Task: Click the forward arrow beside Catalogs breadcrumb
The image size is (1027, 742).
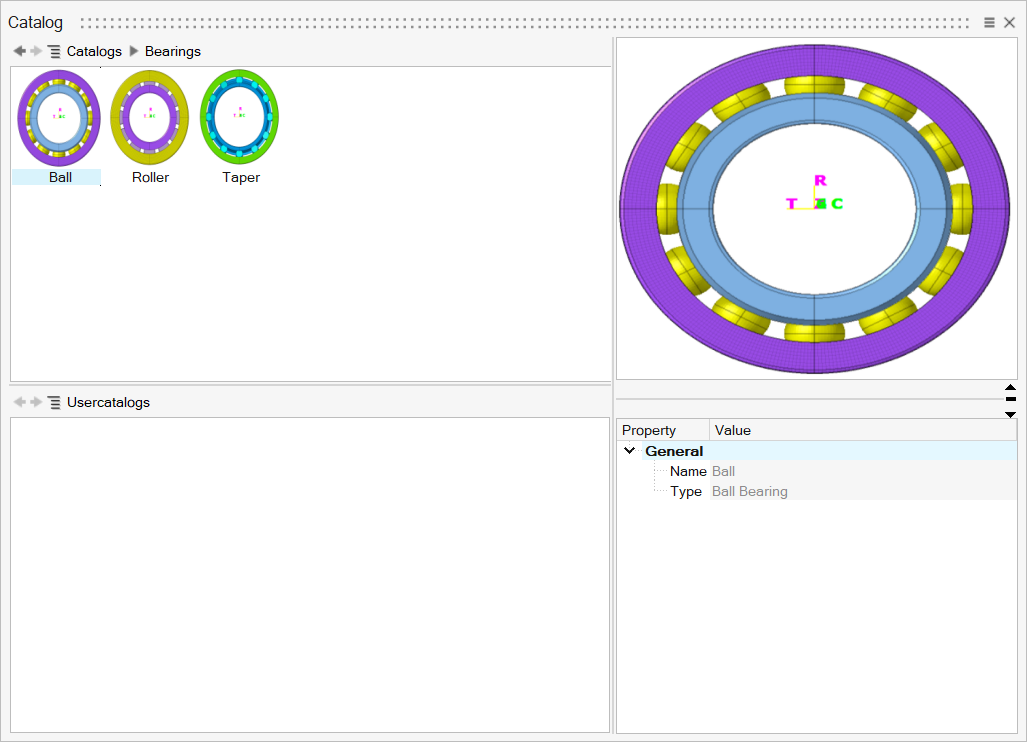Action: [x=36, y=51]
